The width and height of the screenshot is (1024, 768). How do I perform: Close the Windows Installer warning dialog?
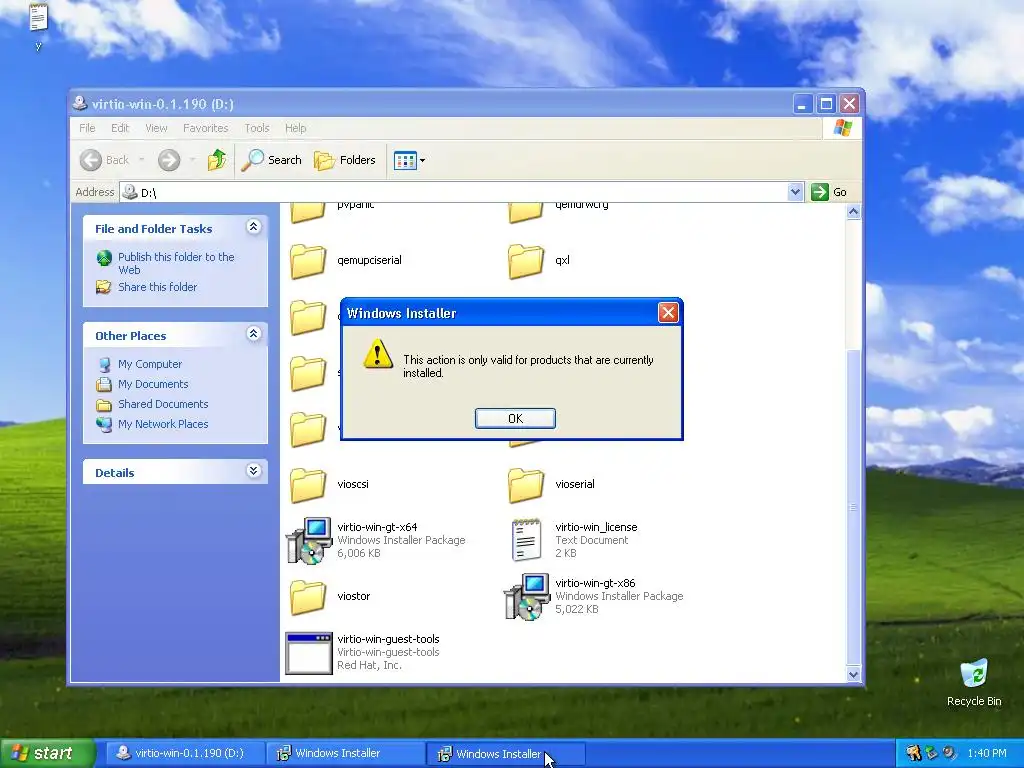(668, 313)
